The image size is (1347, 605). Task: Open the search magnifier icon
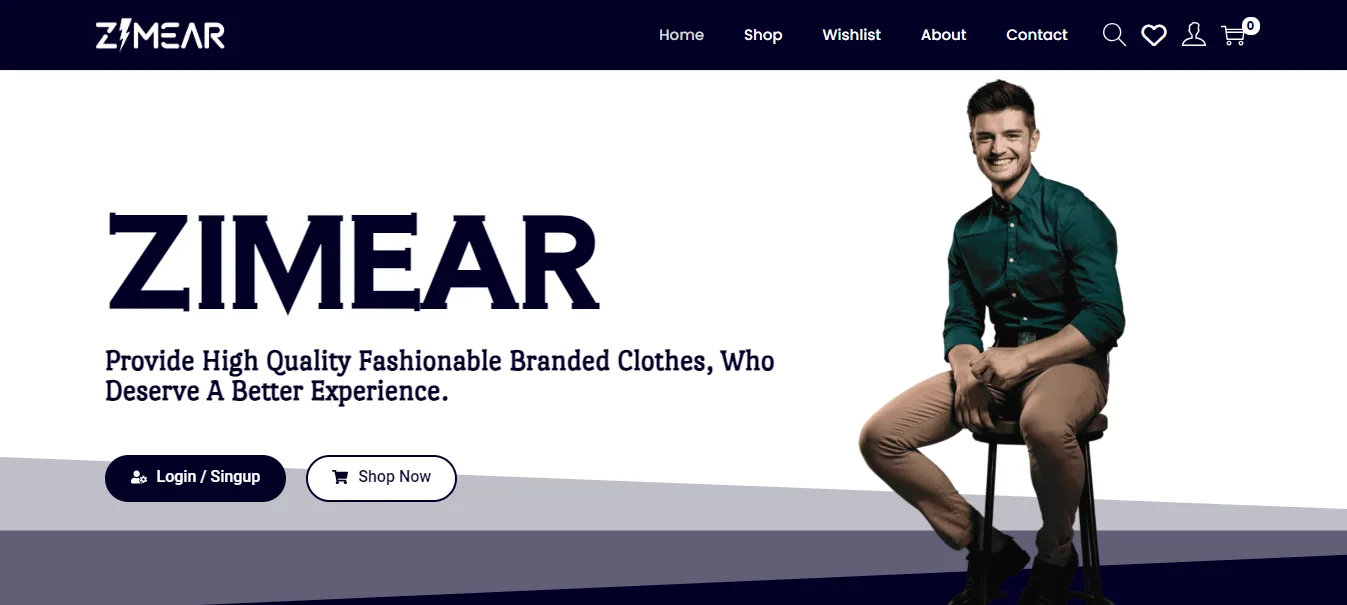(1114, 35)
